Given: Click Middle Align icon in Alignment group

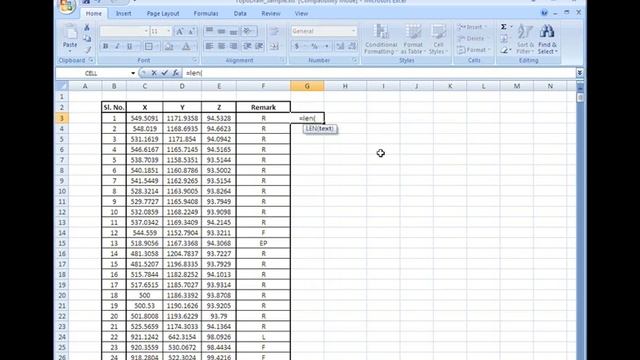Looking at the screenshot, I should pyautogui.click(x=221, y=31).
